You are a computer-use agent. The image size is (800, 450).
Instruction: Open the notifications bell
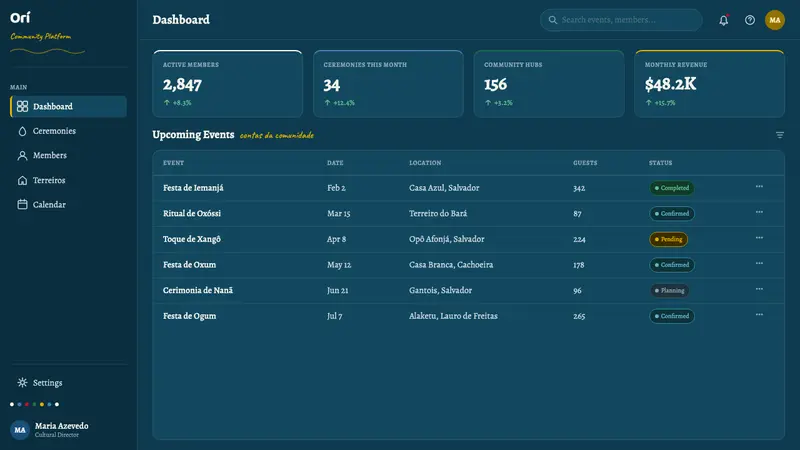[x=723, y=20]
